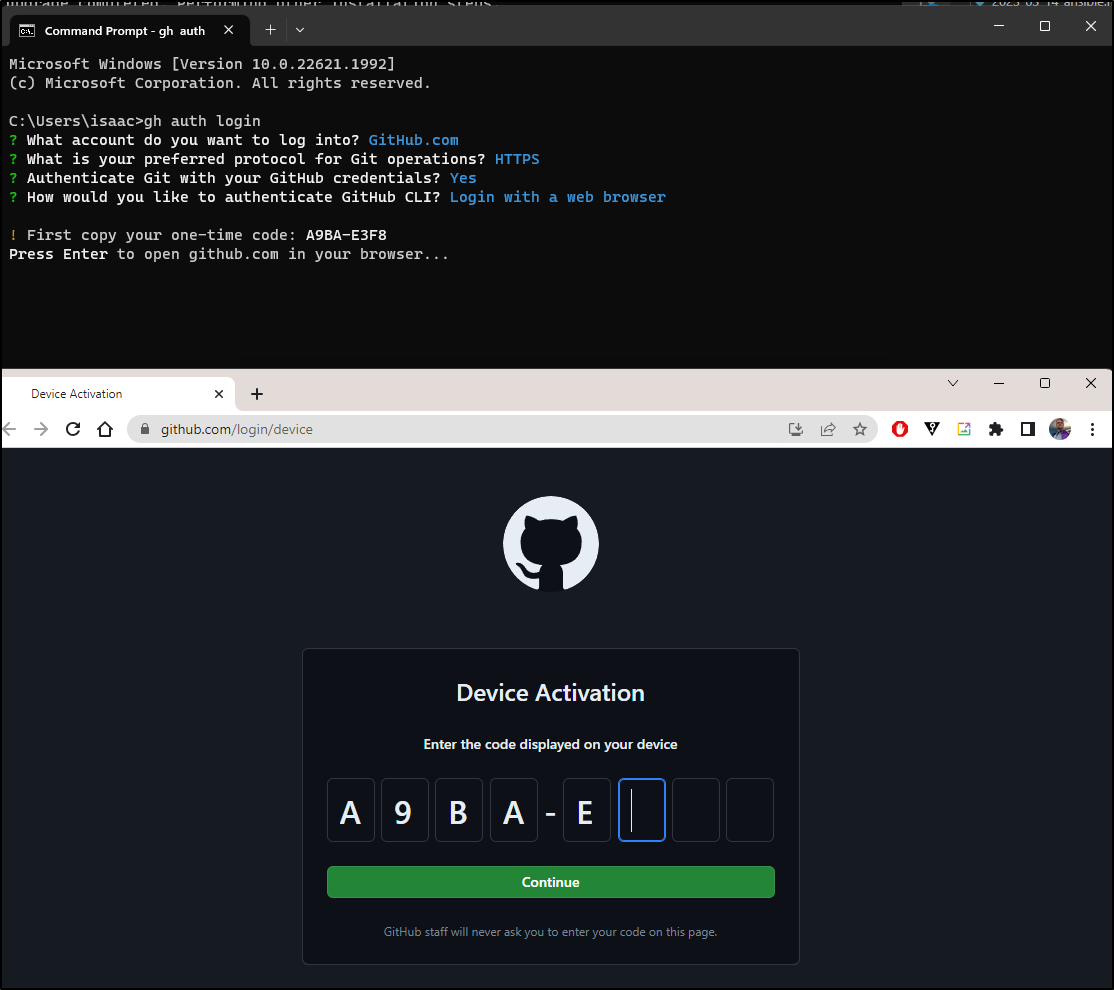This screenshot has width=1114, height=990.
Task: Open the red shield ad-blocker extension
Action: click(x=899, y=429)
